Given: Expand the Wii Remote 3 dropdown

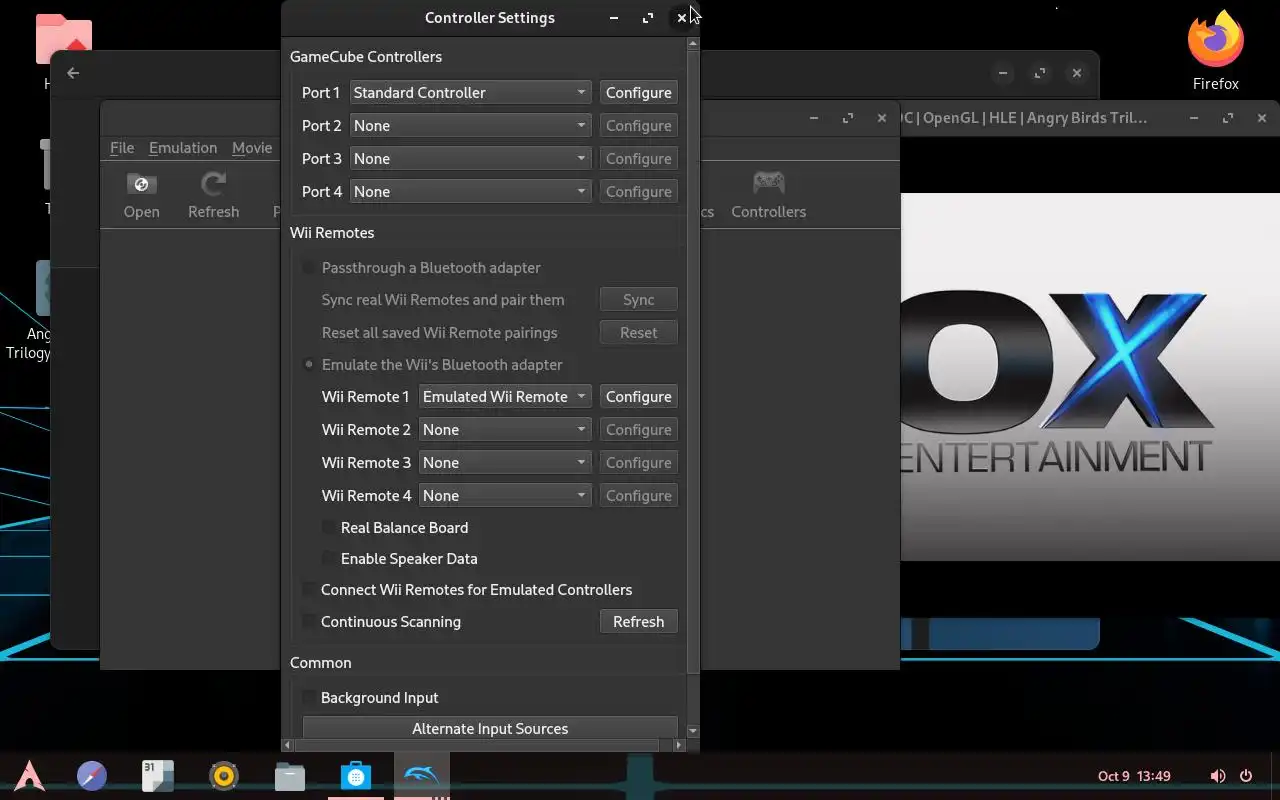Looking at the screenshot, I should point(505,463).
